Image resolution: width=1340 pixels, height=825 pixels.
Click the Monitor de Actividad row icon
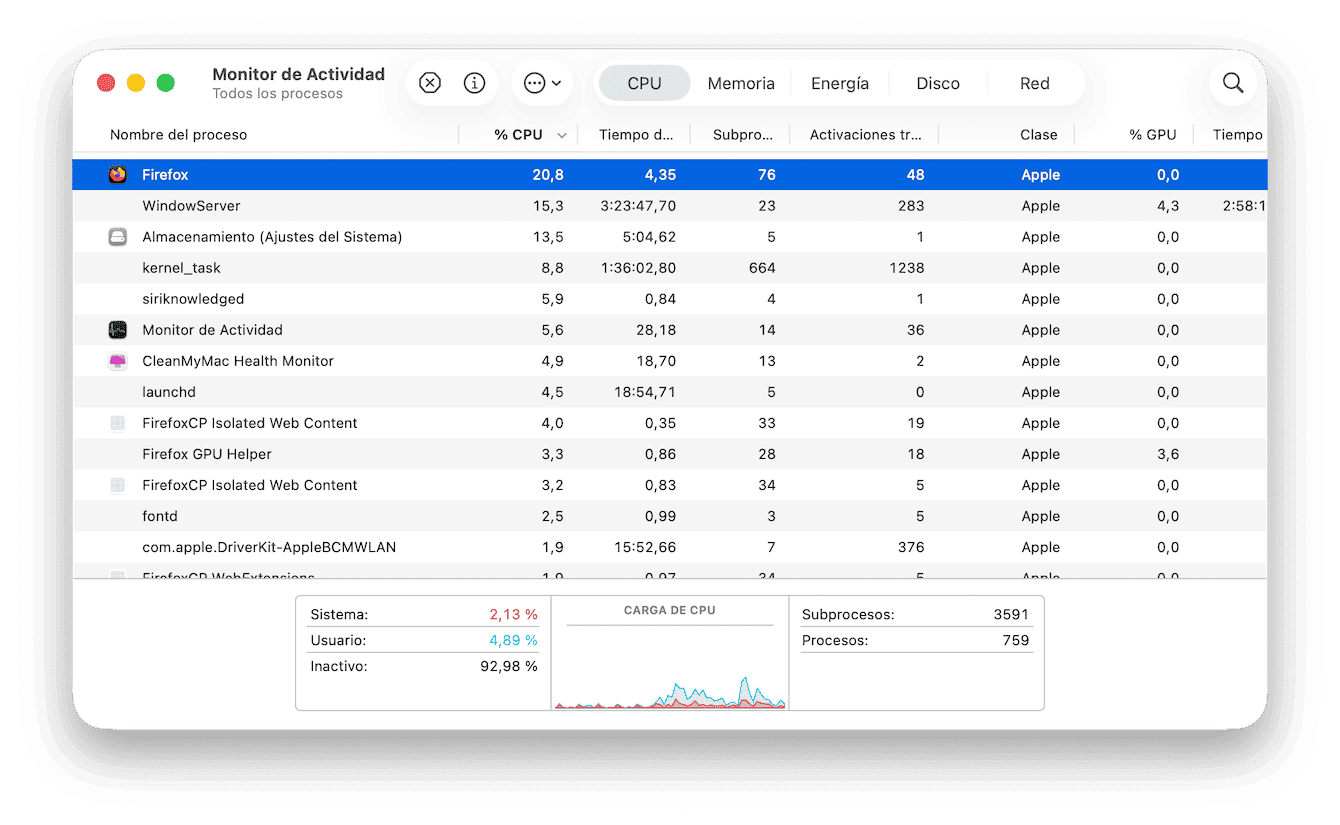[x=118, y=330]
